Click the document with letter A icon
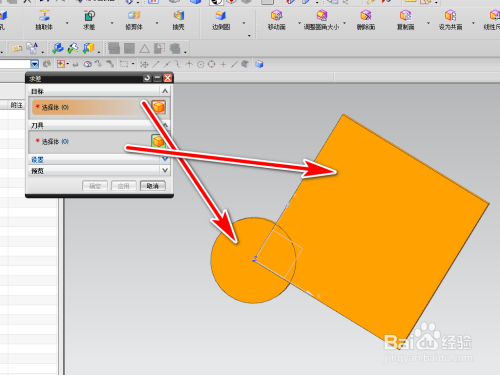Screen dimensions: 500x375 (32, 48)
